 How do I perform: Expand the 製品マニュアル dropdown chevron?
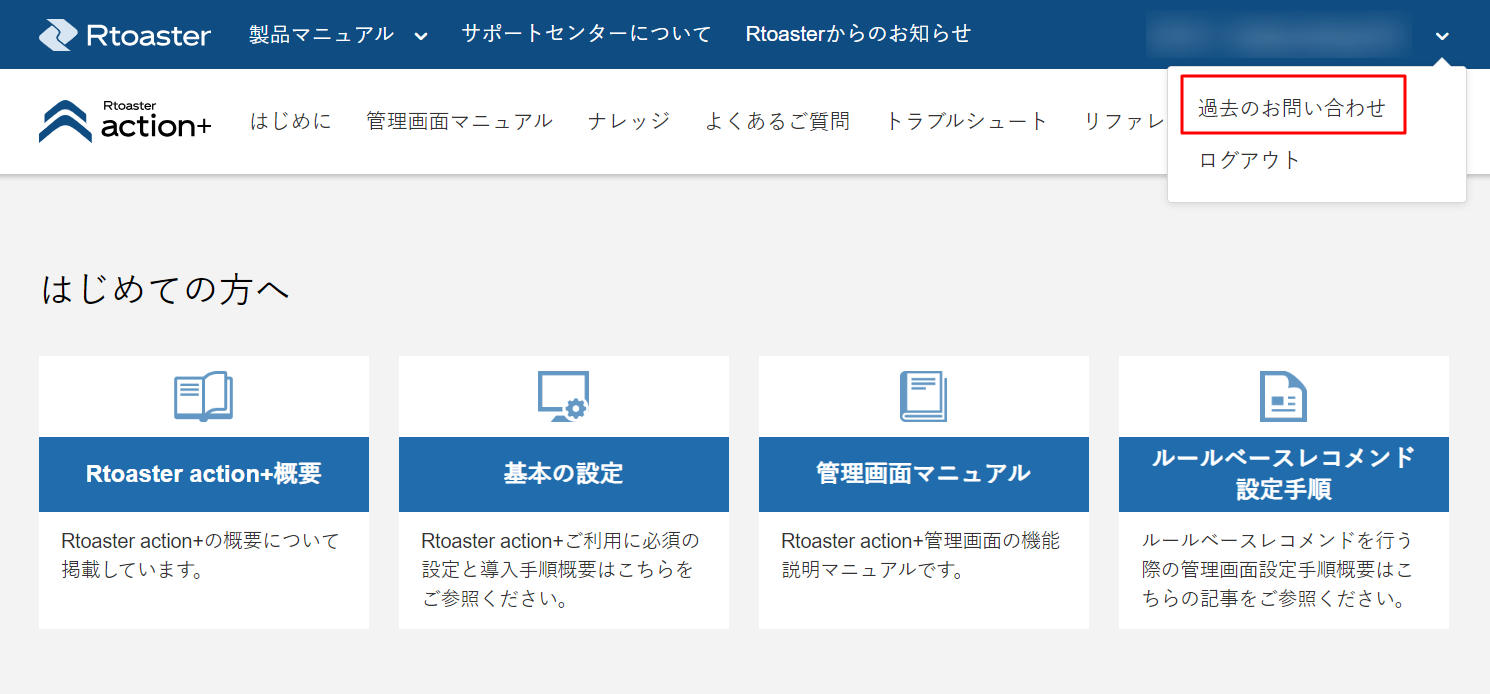tap(421, 36)
